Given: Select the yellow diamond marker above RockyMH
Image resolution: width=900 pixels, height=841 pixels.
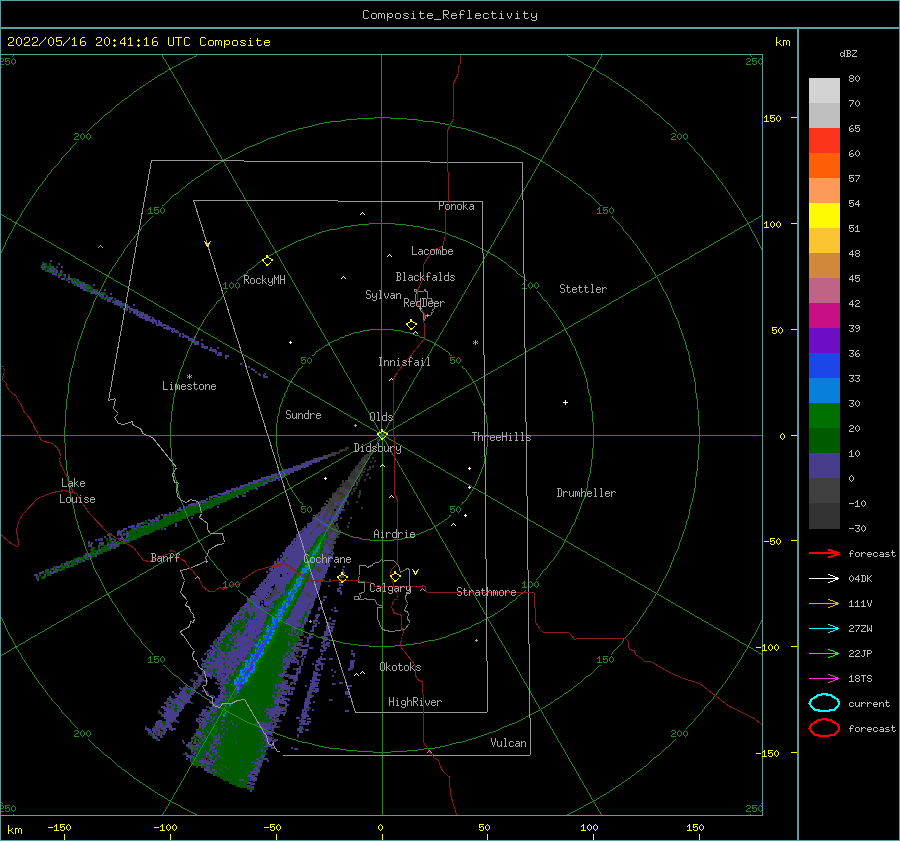Looking at the screenshot, I should point(267,261).
